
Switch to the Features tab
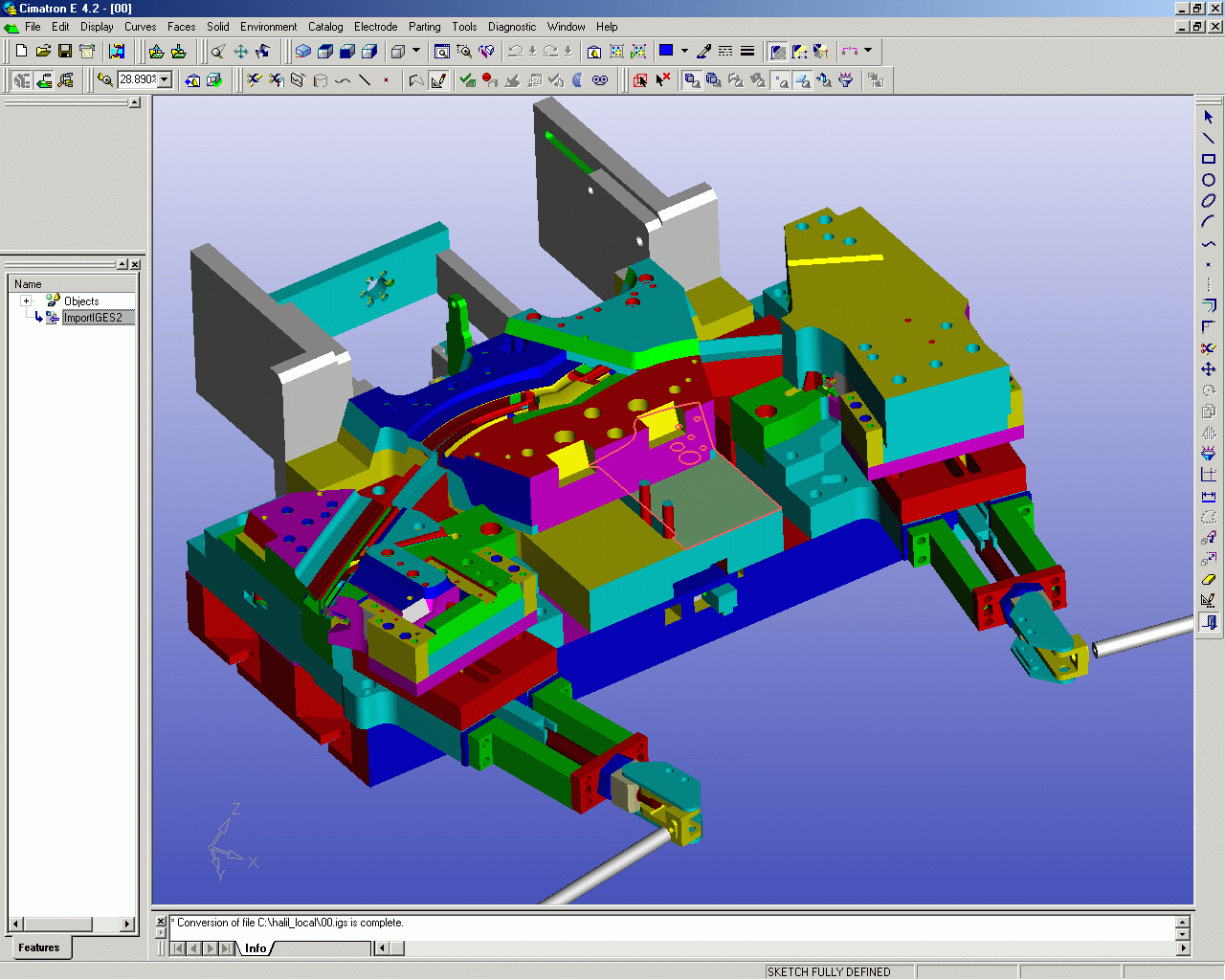pos(38,947)
